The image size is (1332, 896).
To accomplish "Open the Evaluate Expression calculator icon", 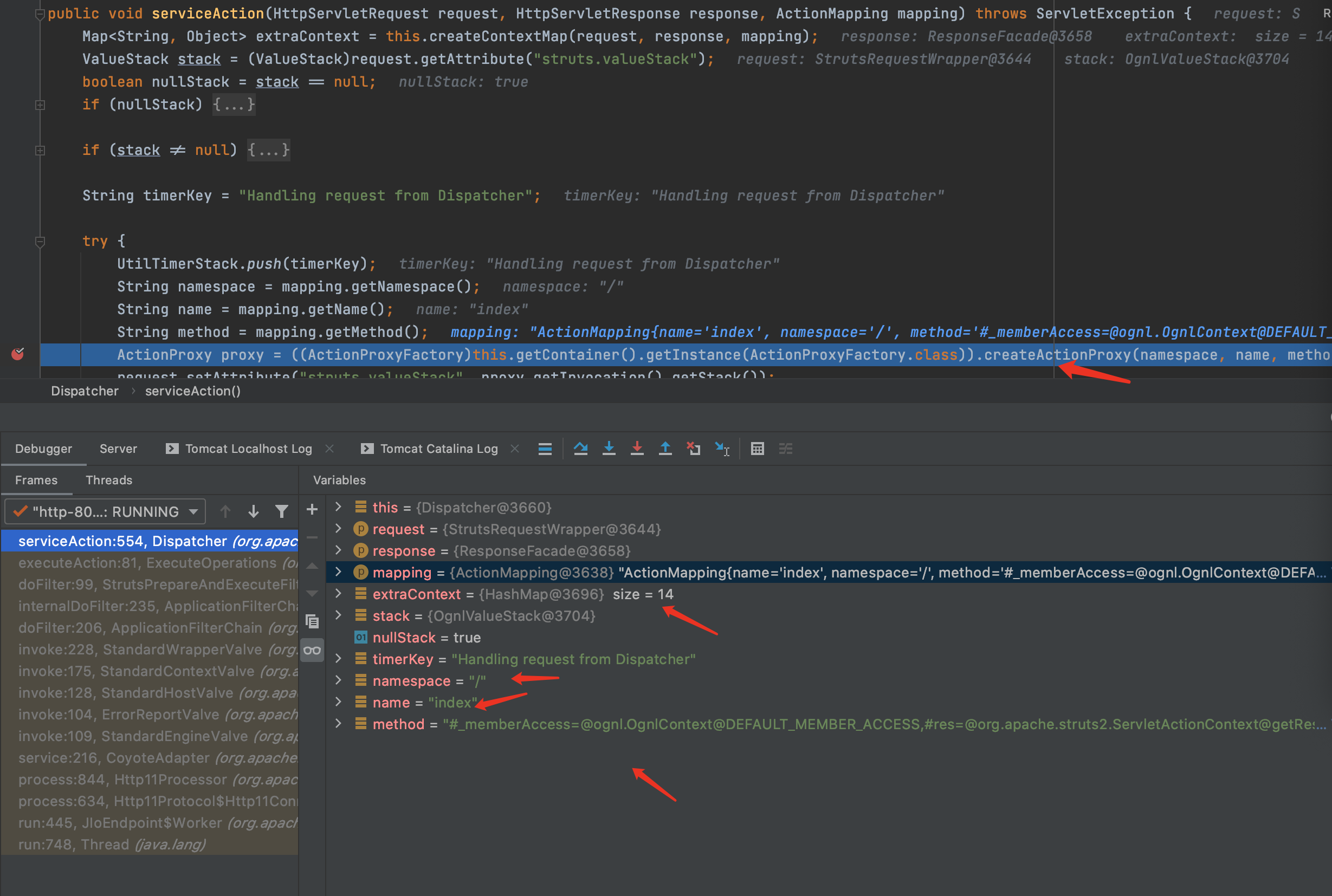I will 758,449.
